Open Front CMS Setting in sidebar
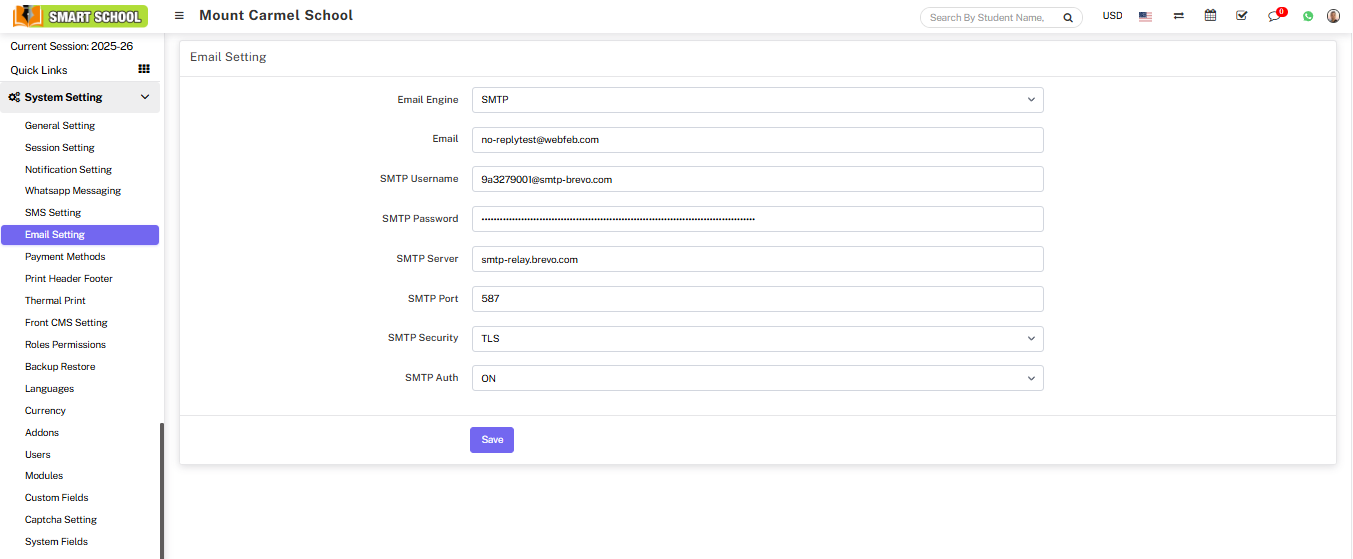Image resolution: width=1353 pixels, height=559 pixels. [x=66, y=323]
